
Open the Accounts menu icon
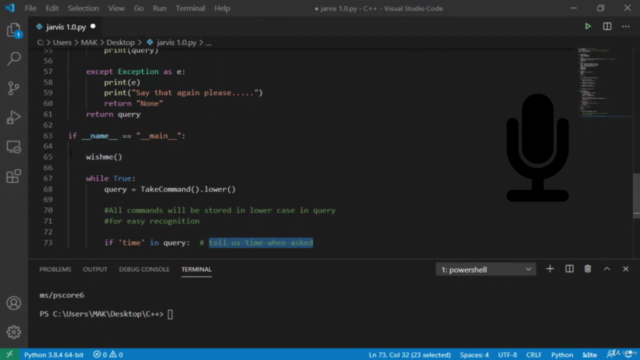13,303
